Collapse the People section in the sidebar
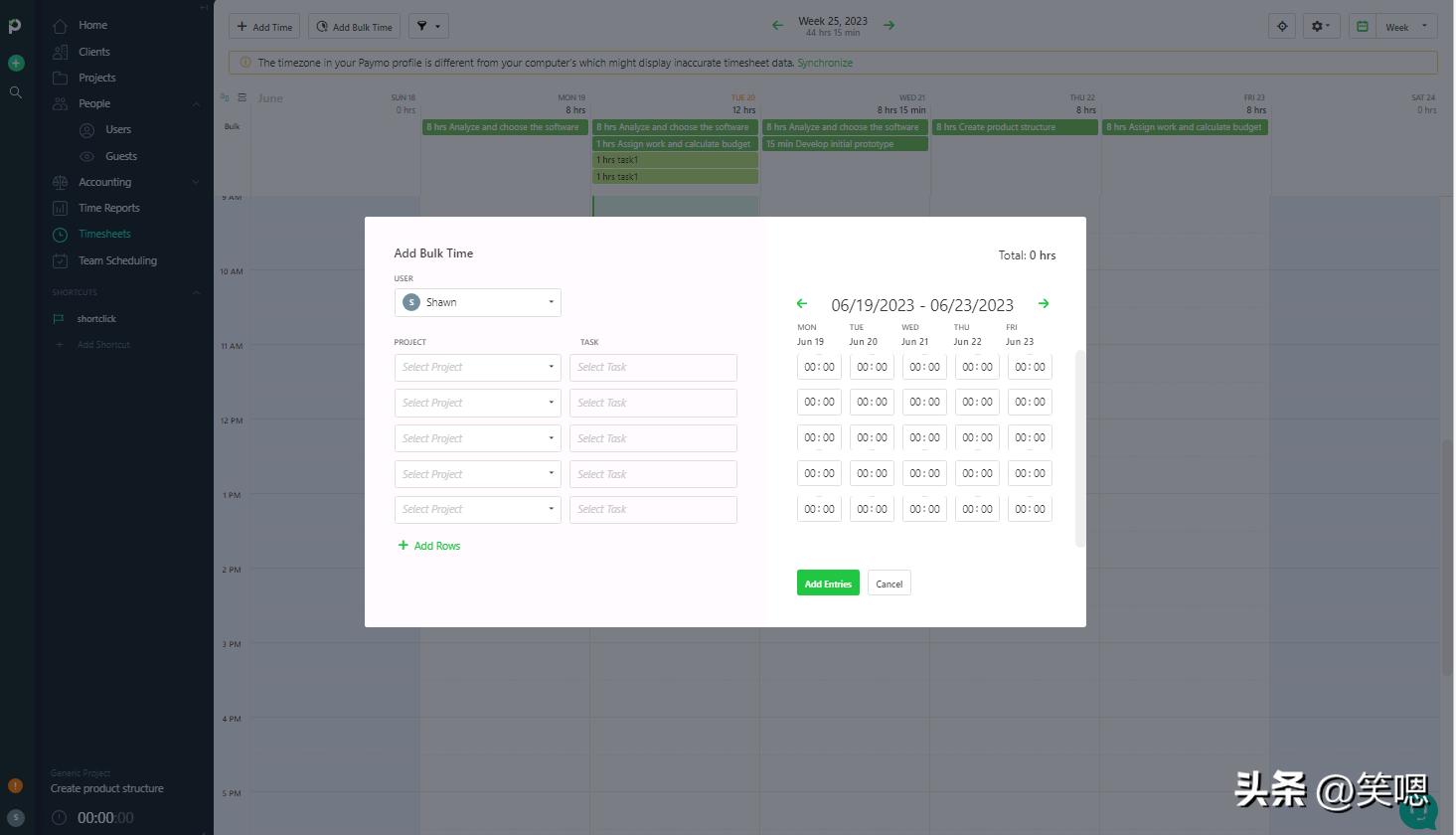 click(x=196, y=104)
